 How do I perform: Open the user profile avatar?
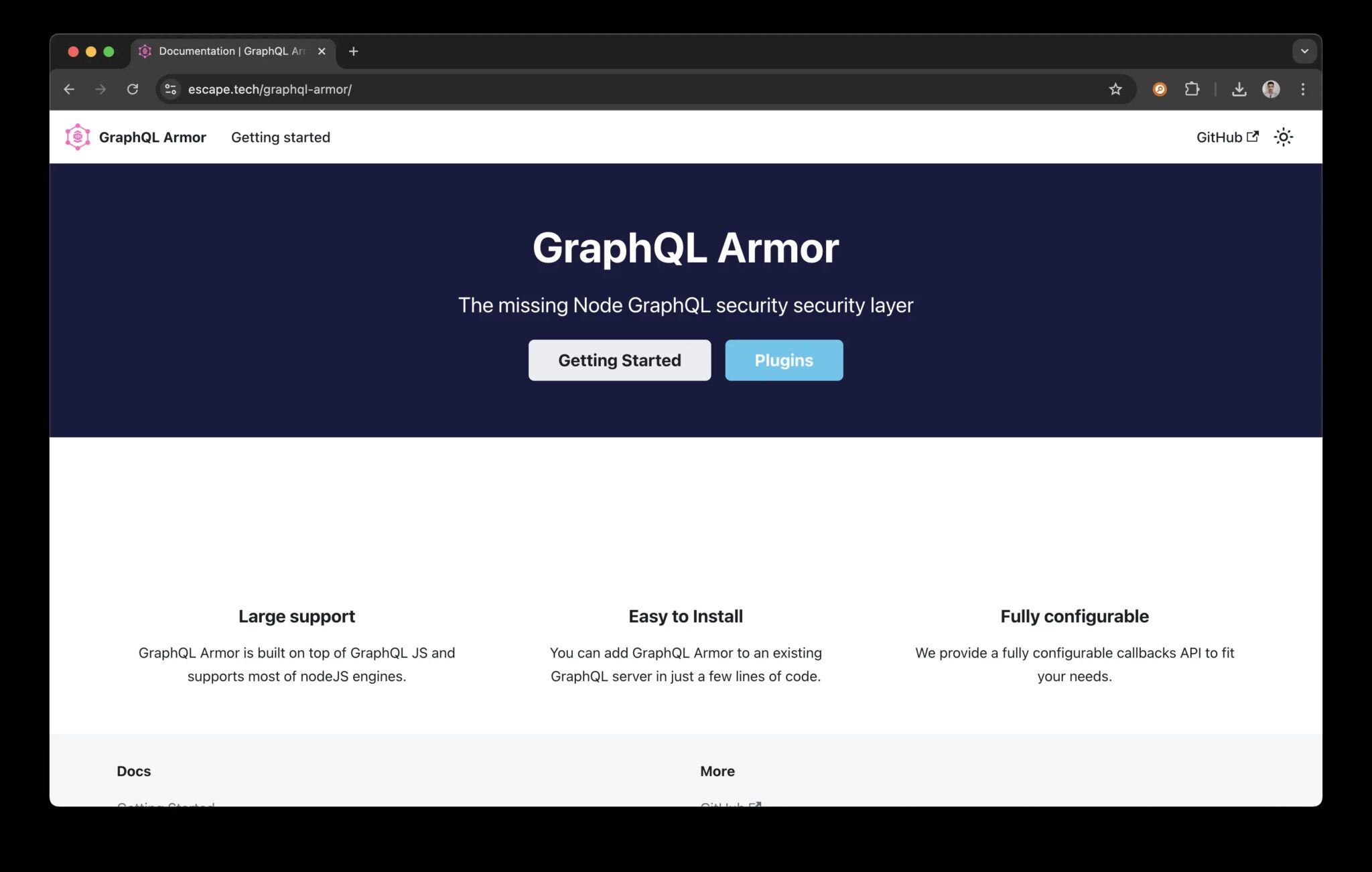pos(1271,89)
